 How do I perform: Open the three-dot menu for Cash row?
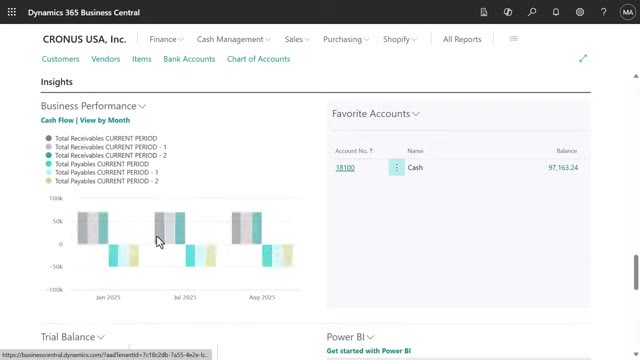pos(396,168)
